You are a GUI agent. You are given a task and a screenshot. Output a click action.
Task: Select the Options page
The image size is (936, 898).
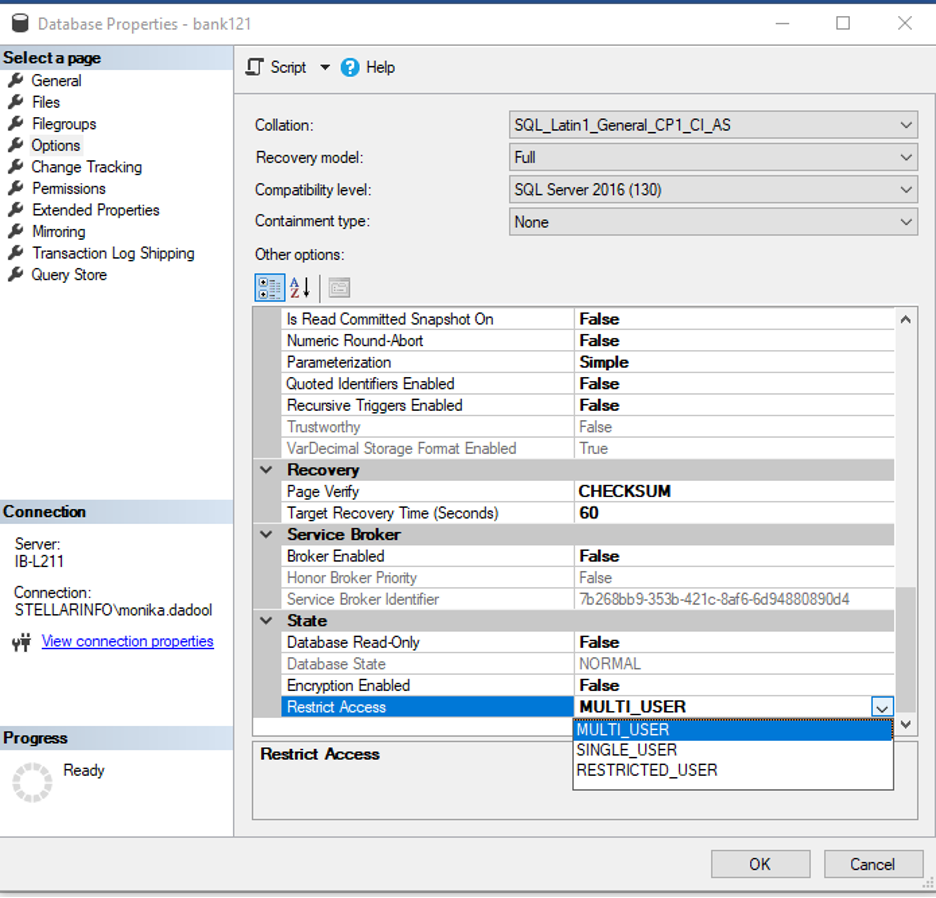tap(56, 145)
